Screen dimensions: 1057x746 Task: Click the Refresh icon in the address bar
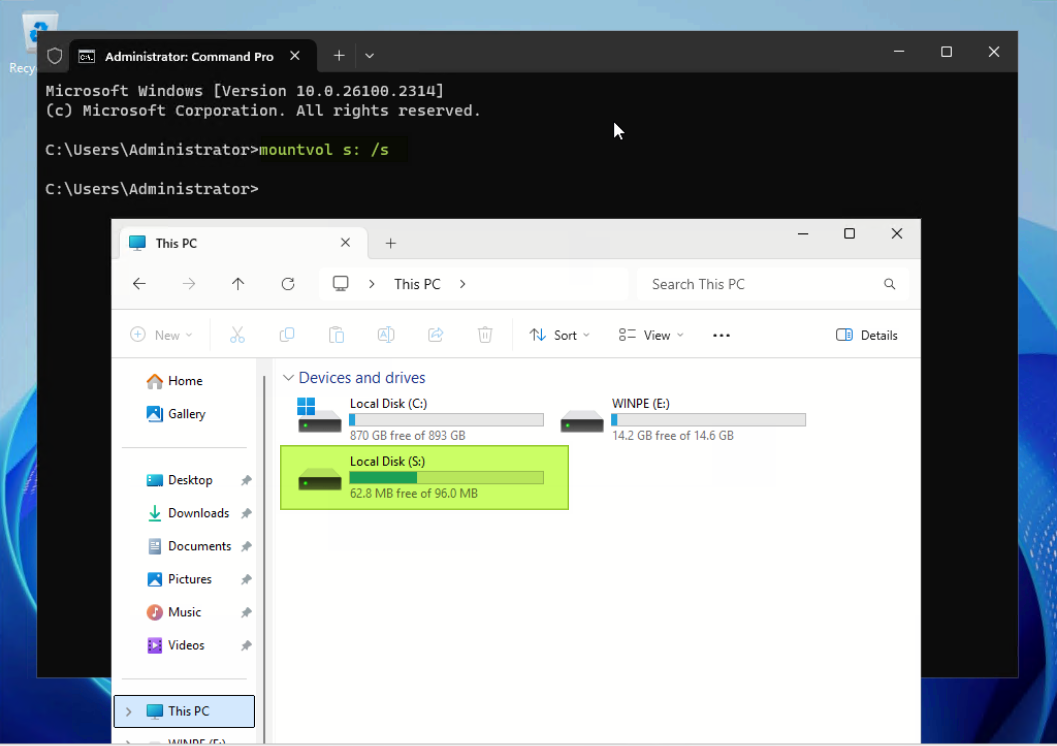point(287,284)
